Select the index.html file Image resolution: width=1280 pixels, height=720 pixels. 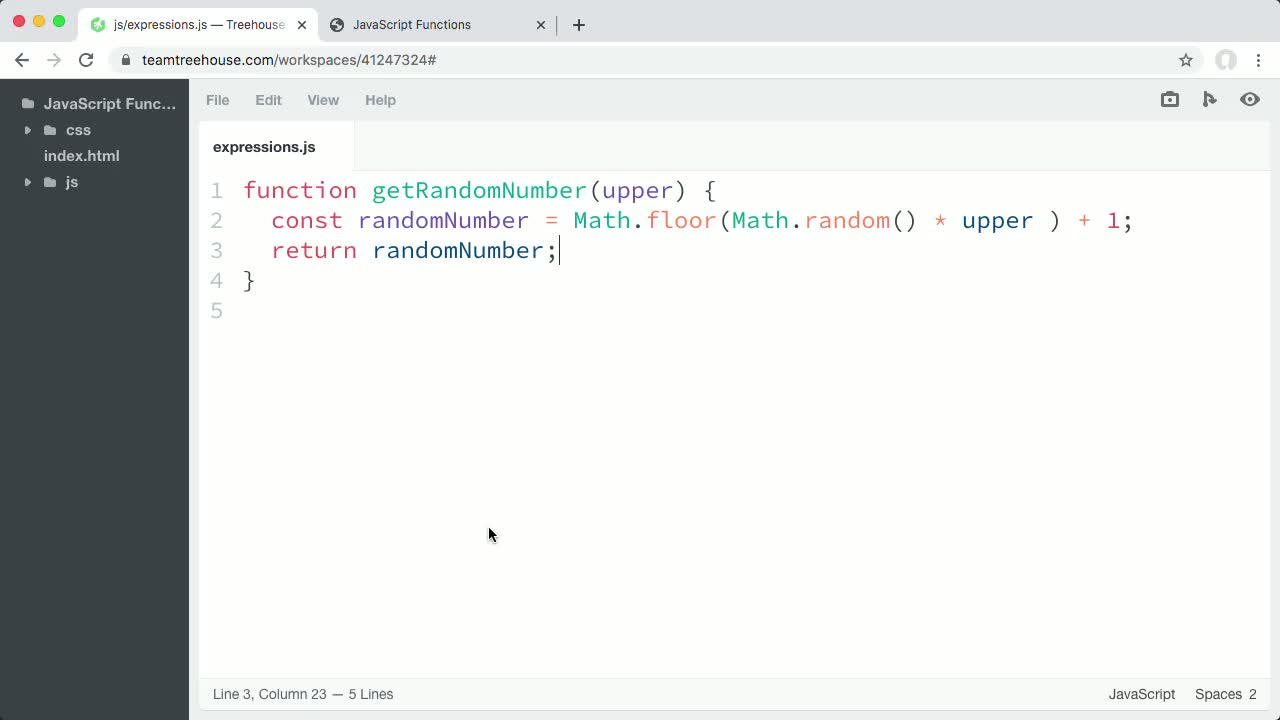(x=81, y=156)
